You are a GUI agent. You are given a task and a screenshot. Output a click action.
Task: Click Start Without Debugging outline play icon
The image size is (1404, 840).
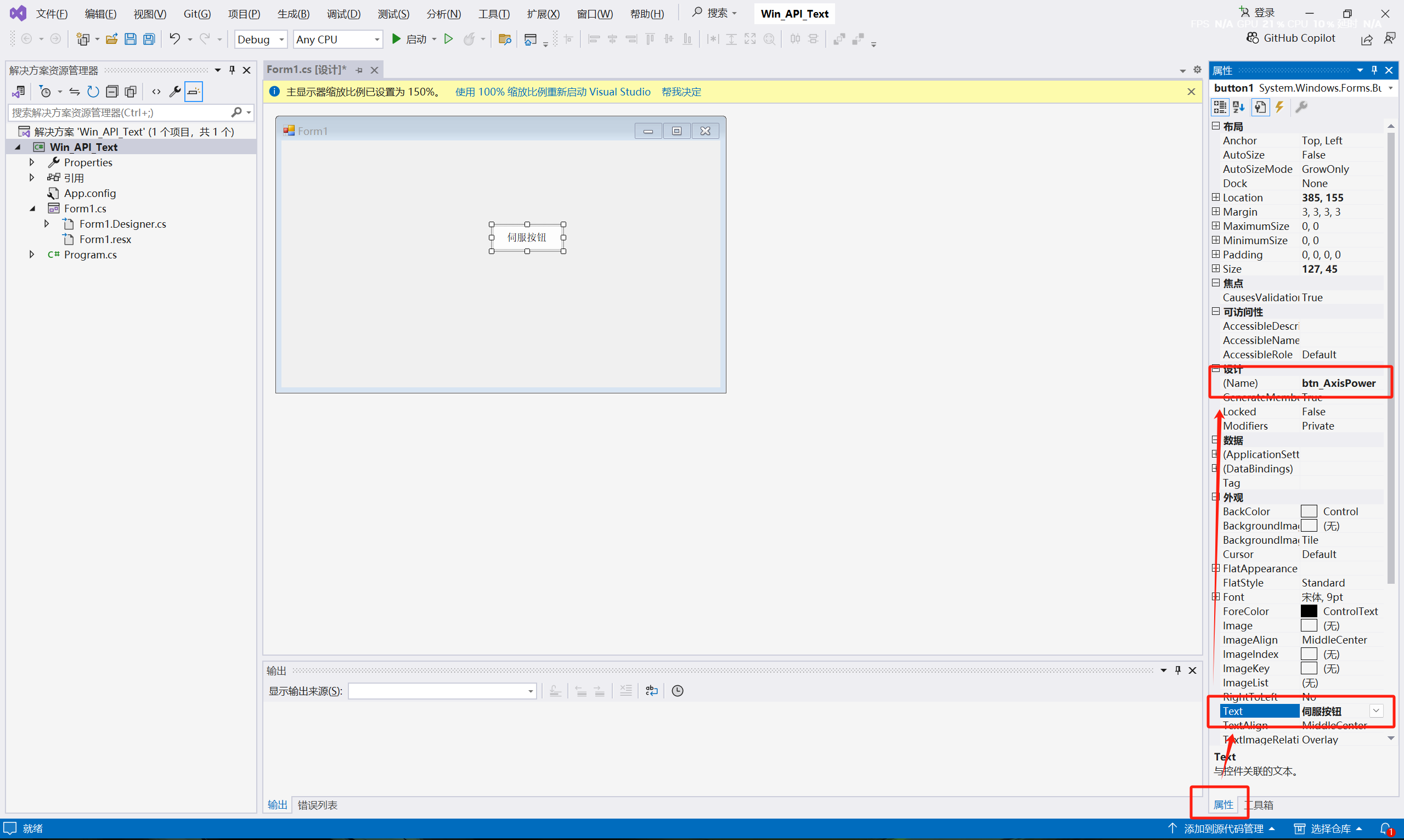tap(449, 39)
